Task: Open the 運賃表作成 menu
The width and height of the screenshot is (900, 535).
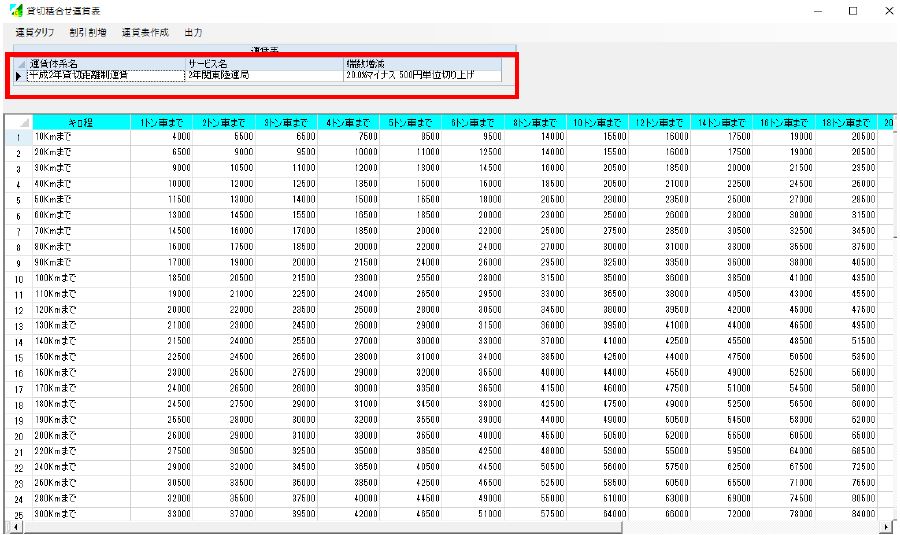Action: click(x=145, y=33)
